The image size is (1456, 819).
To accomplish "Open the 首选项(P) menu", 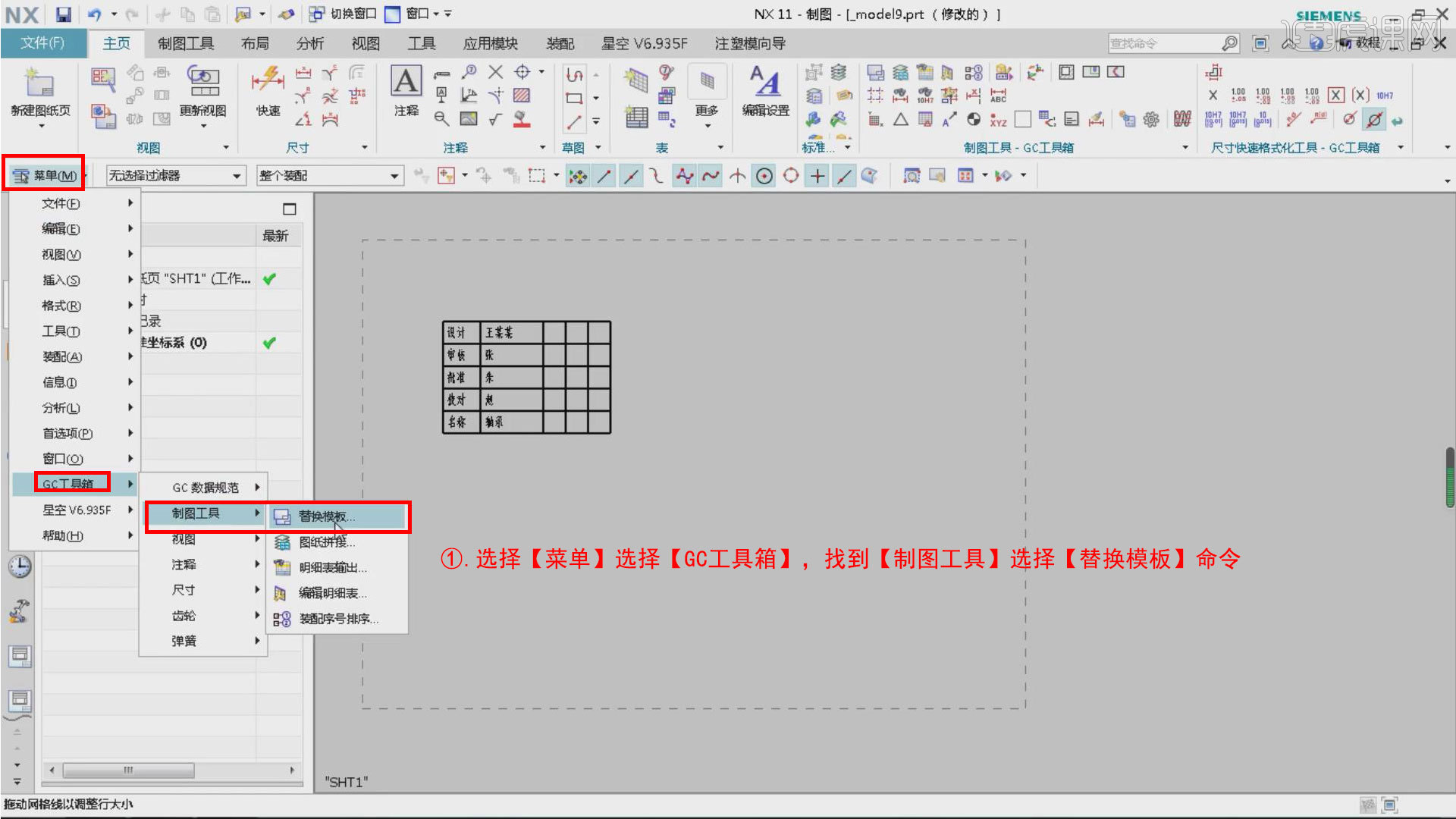I will [x=74, y=433].
